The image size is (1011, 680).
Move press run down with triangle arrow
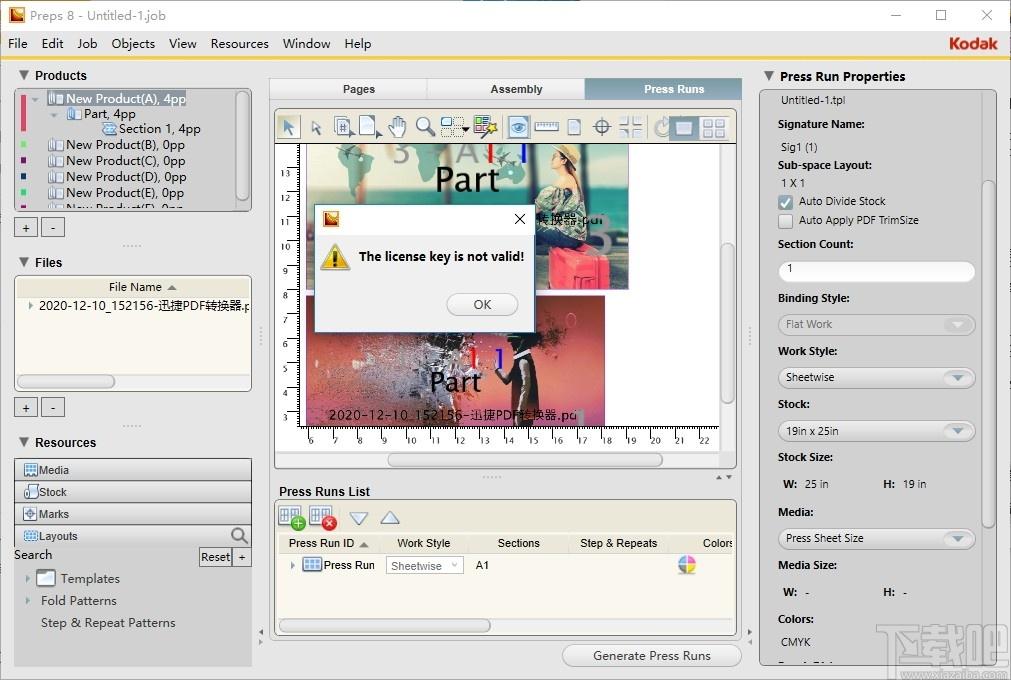(359, 518)
